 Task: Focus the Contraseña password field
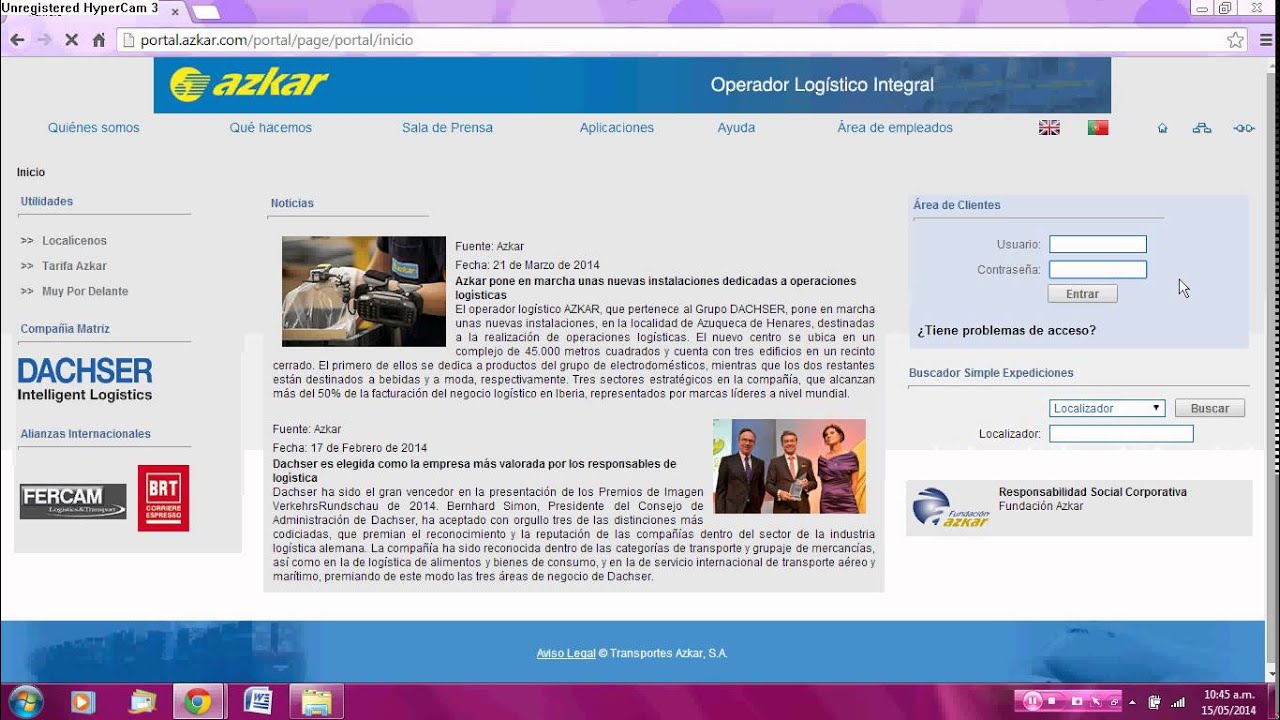coord(1098,269)
